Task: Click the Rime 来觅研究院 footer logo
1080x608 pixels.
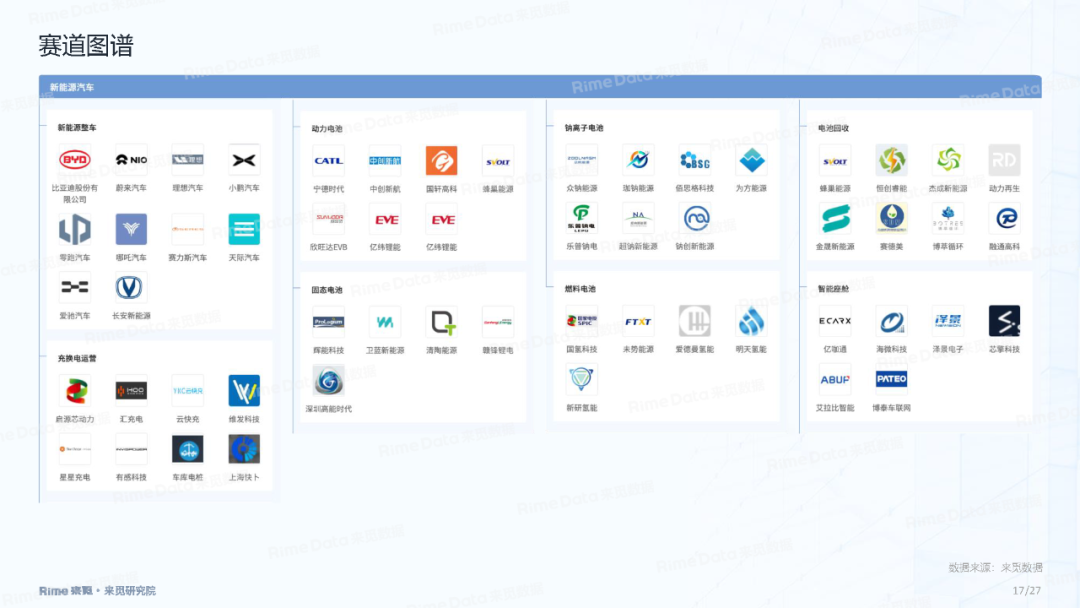Action: point(97,591)
